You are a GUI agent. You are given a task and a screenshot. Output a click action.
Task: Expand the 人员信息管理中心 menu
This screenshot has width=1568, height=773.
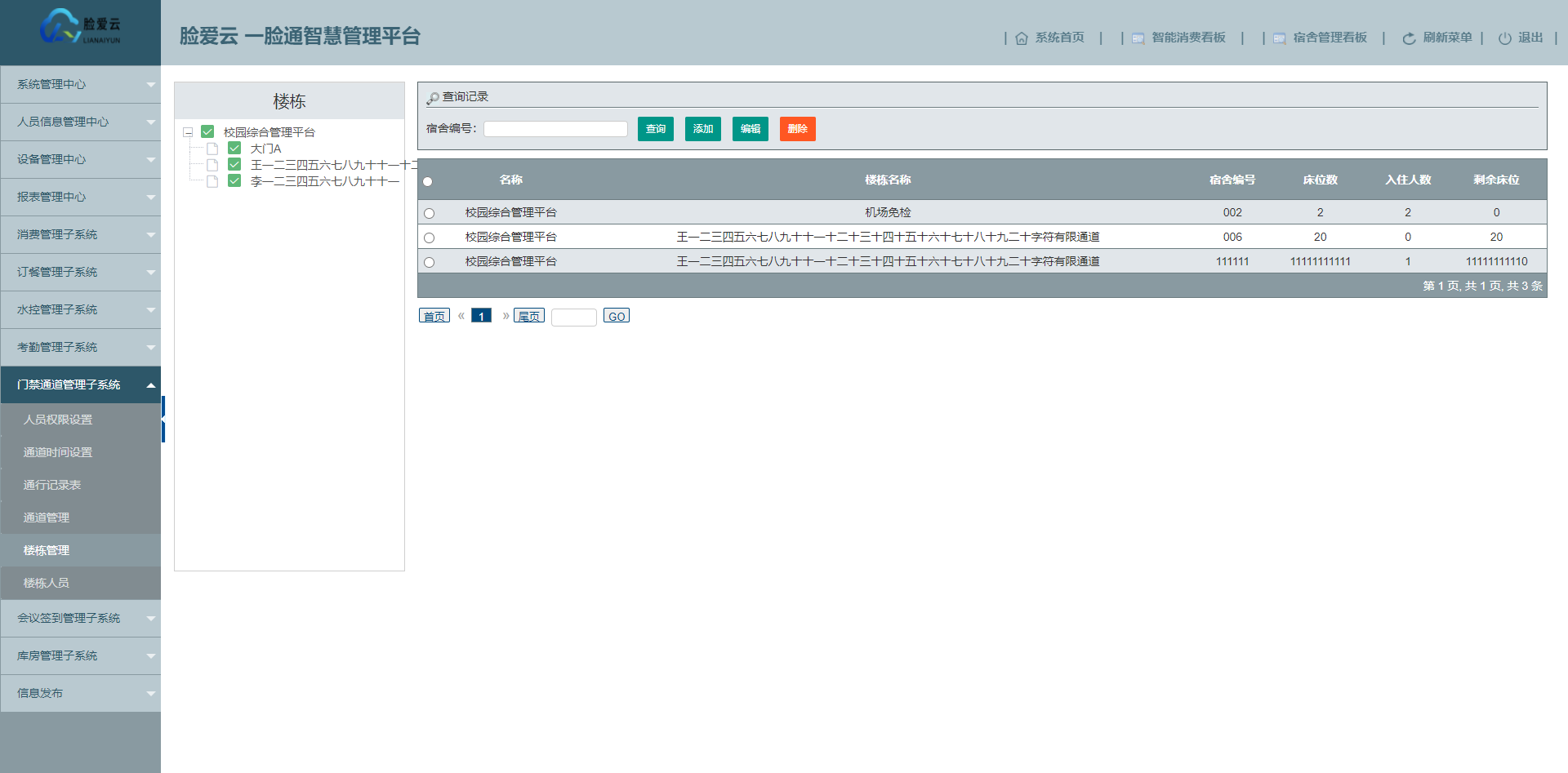80,122
